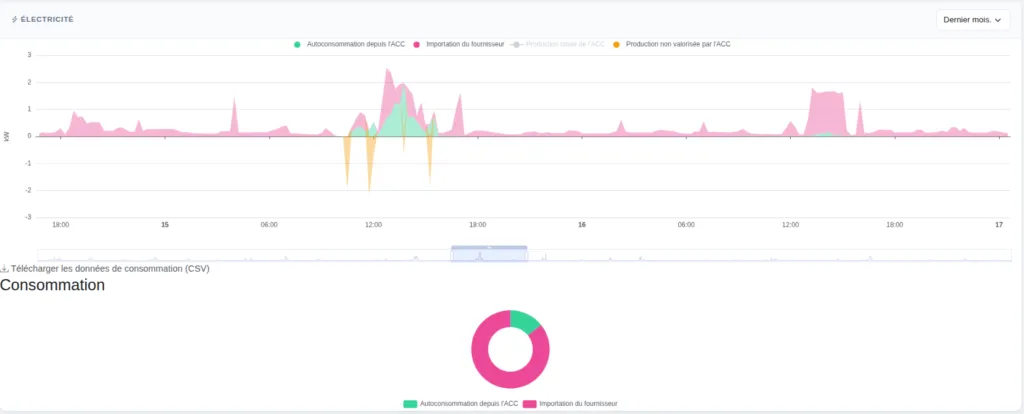Toggle 'Autoconsommation depuis l'ACC' chart legend series

(x=349, y=44)
